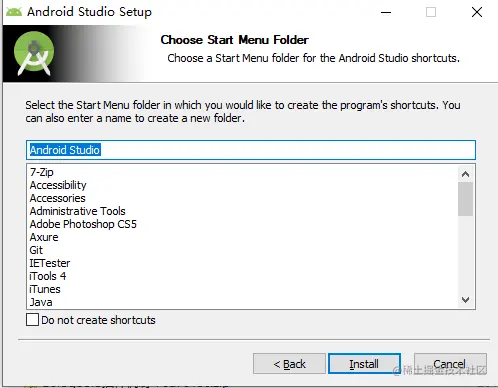Click scrollbar down arrow in folder list
This screenshot has width=498, height=388.
click(x=465, y=300)
